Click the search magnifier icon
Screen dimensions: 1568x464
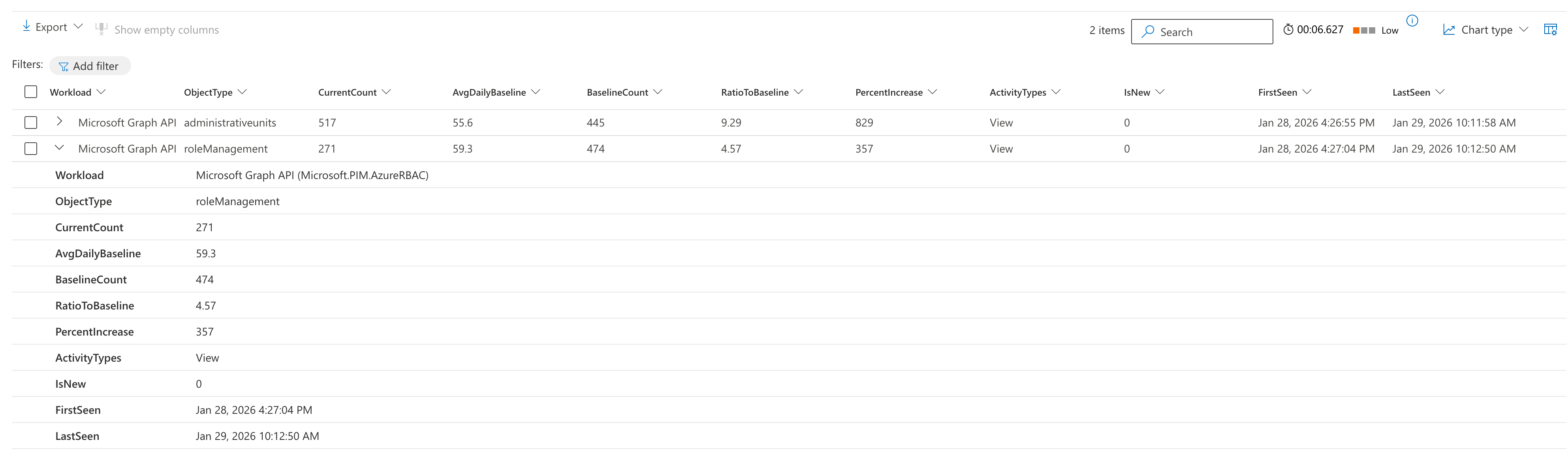1148,32
